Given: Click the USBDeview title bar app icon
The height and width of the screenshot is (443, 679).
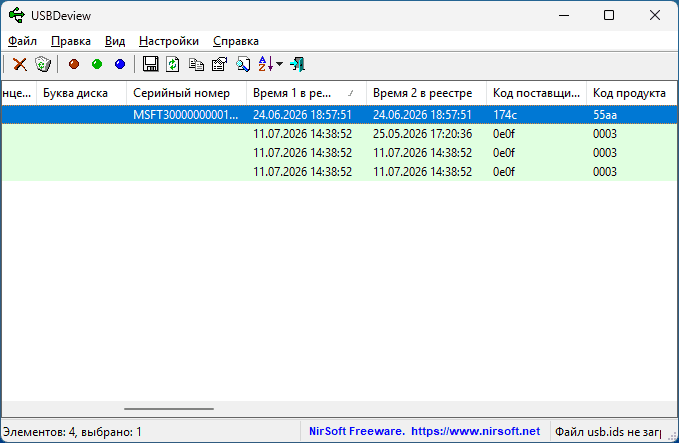Looking at the screenshot, I should (17, 16).
